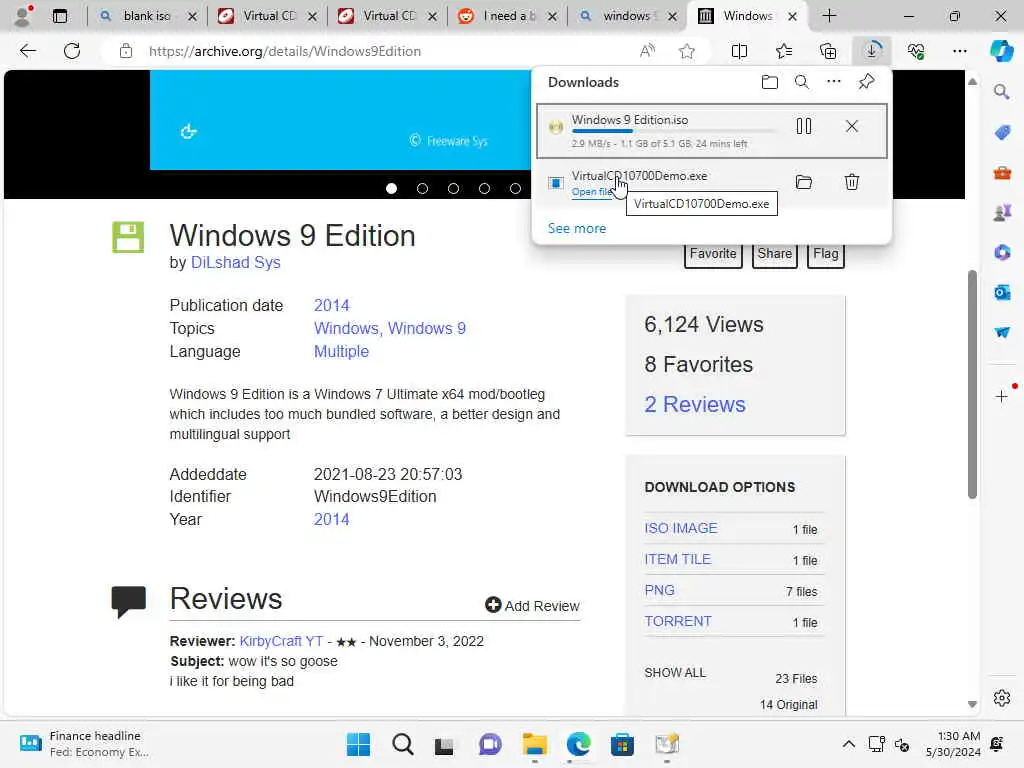Open the Tools briefcase sidebar icon
This screenshot has height=768, width=1024.
click(1002, 172)
